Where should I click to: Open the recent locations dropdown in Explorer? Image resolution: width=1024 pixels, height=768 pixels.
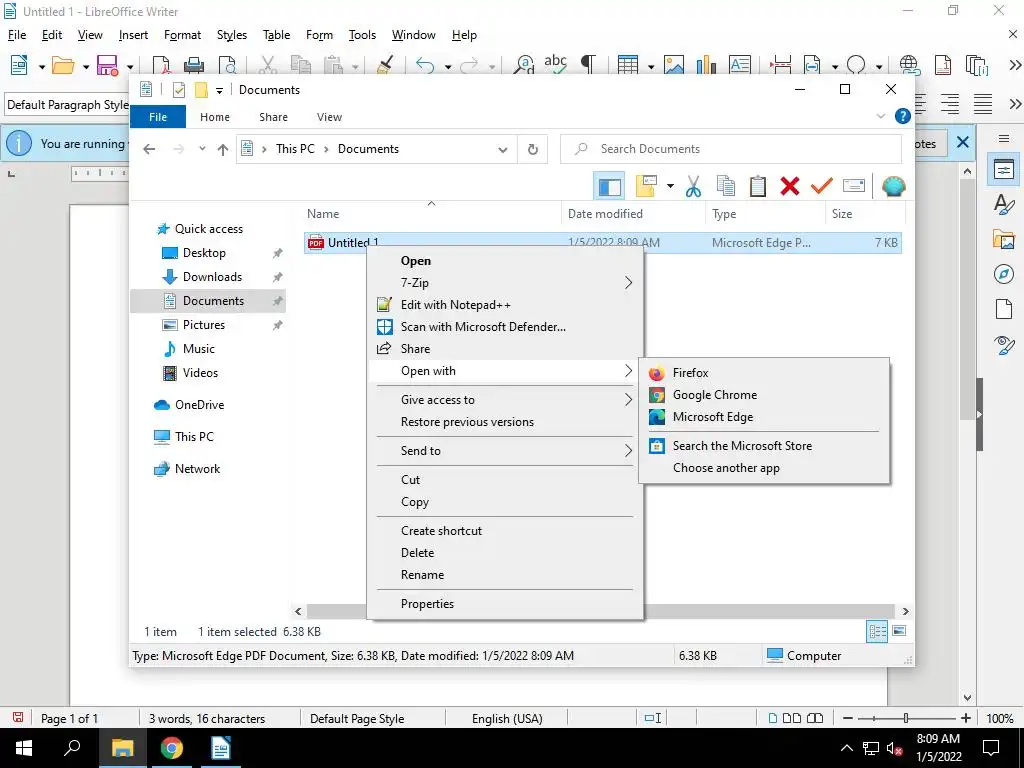(x=202, y=150)
